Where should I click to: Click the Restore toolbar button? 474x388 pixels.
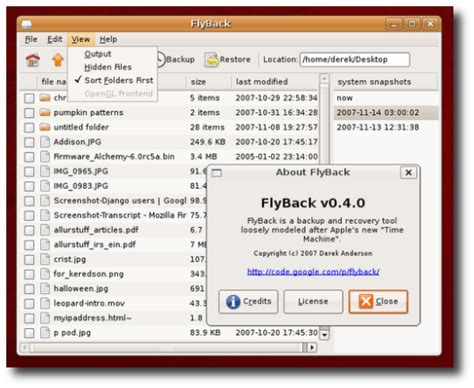228,60
